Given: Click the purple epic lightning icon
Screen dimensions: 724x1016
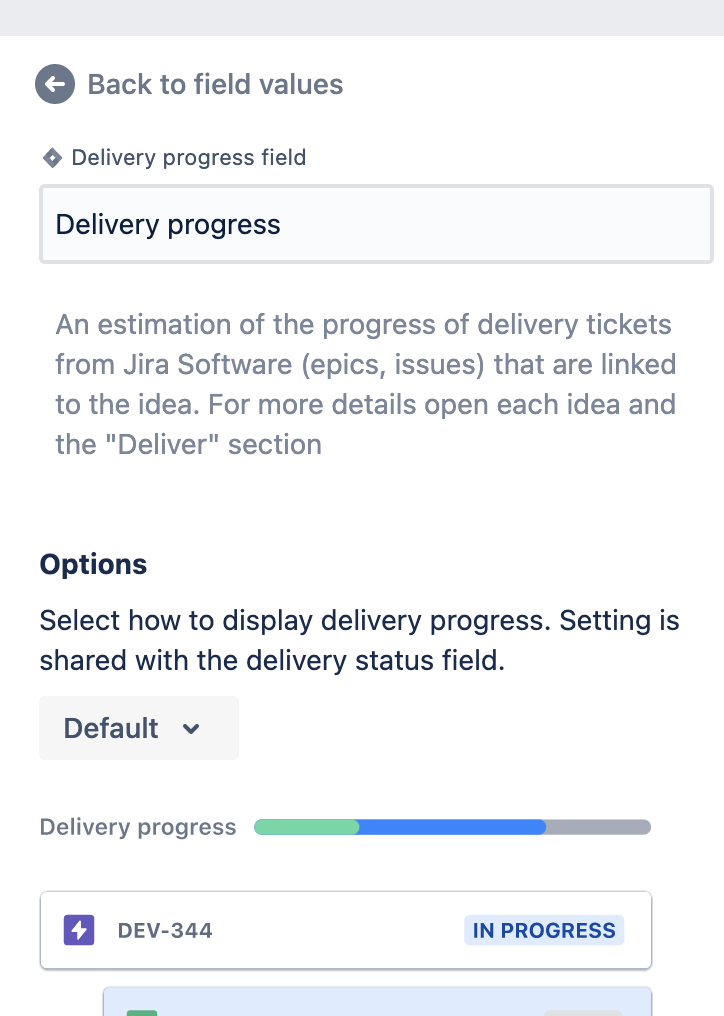Looking at the screenshot, I should 79,930.
